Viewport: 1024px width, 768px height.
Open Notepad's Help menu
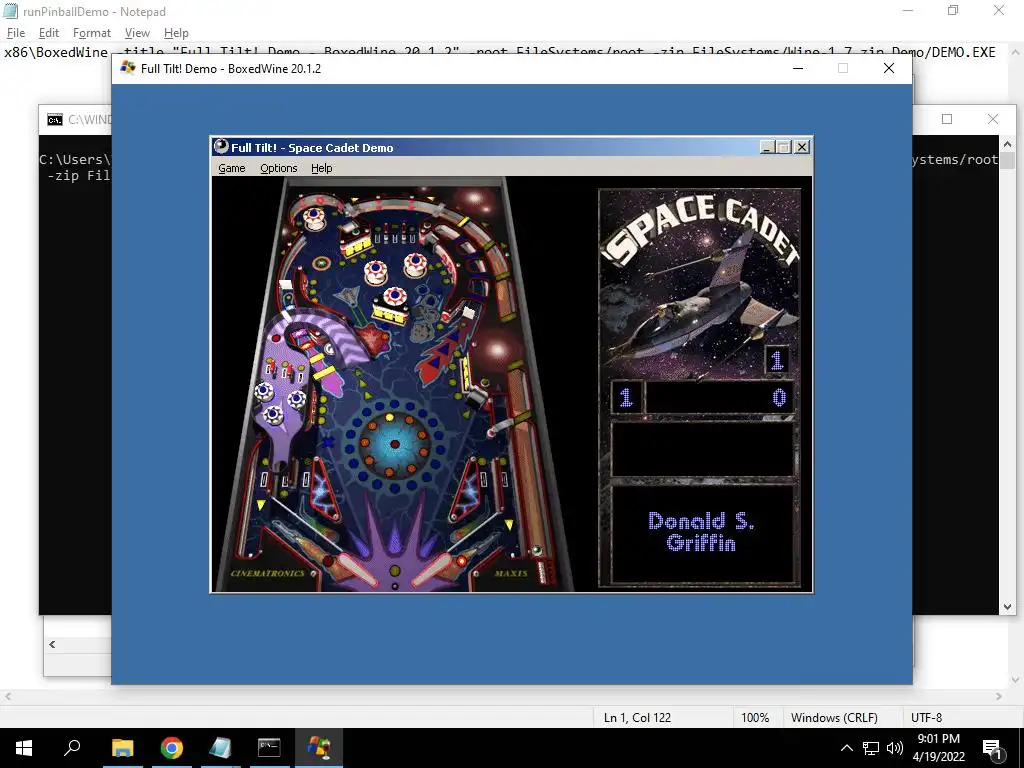click(176, 33)
